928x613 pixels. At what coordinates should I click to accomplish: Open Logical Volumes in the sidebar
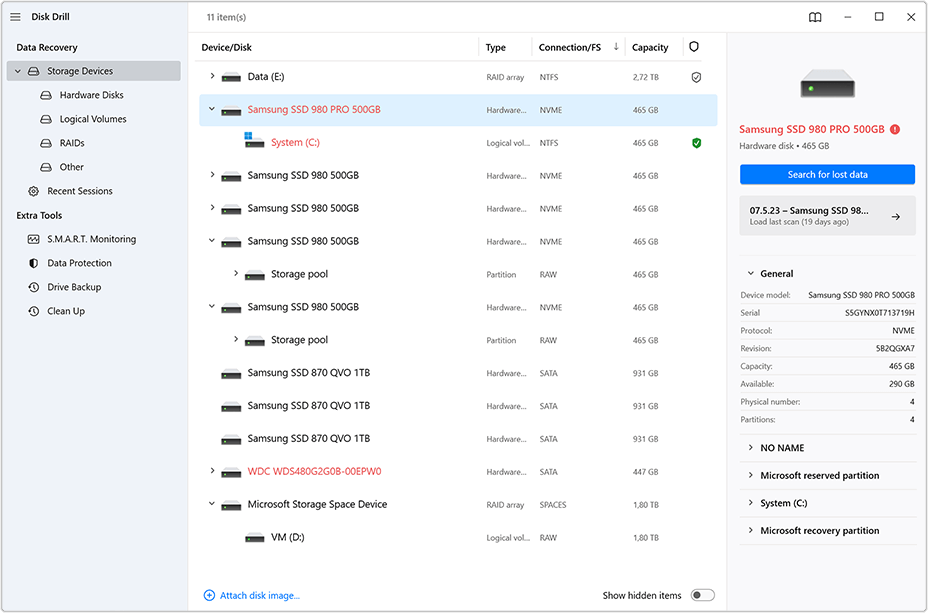(x=93, y=119)
